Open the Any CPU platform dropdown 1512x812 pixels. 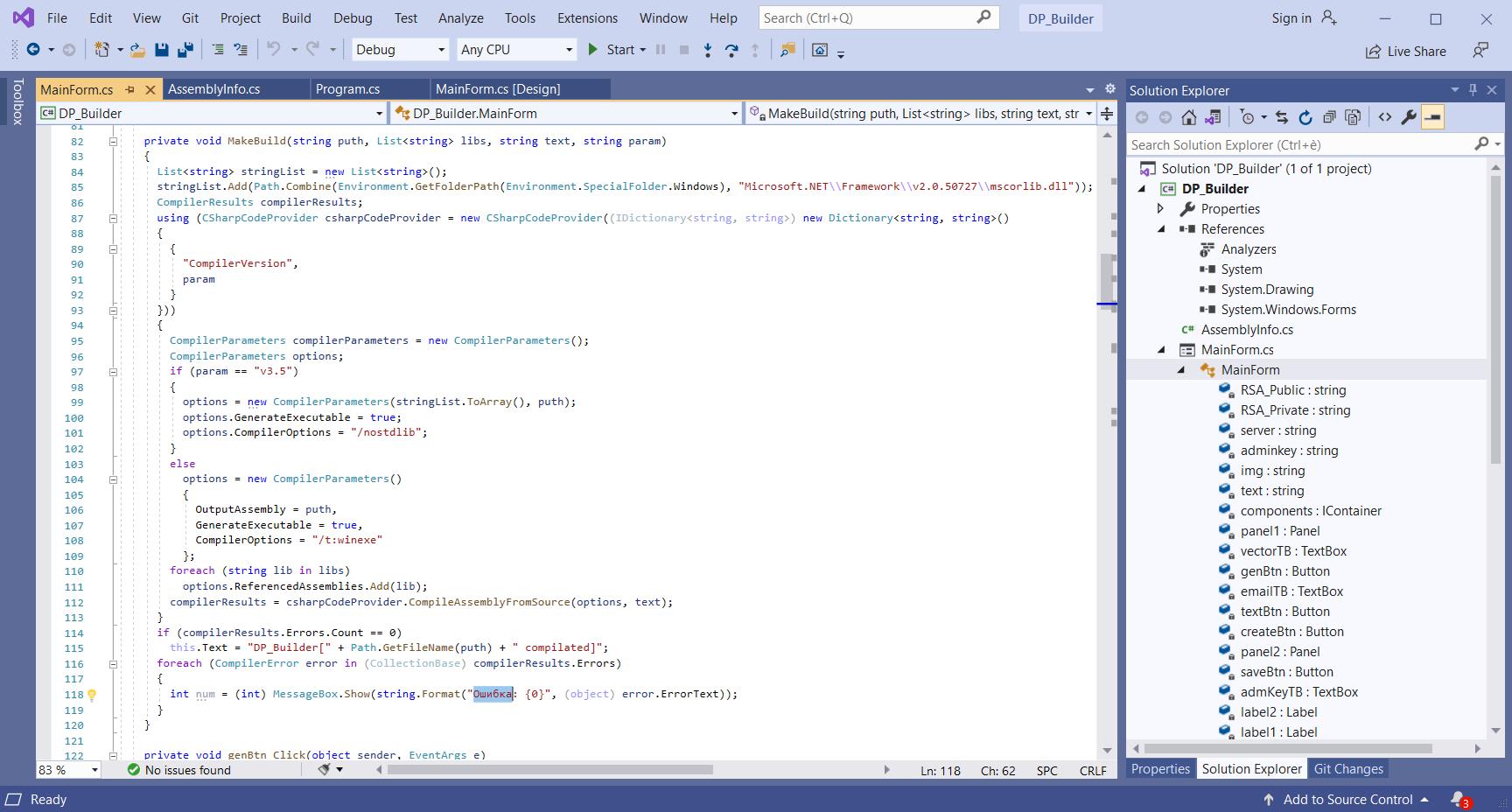pyautogui.click(x=516, y=50)
